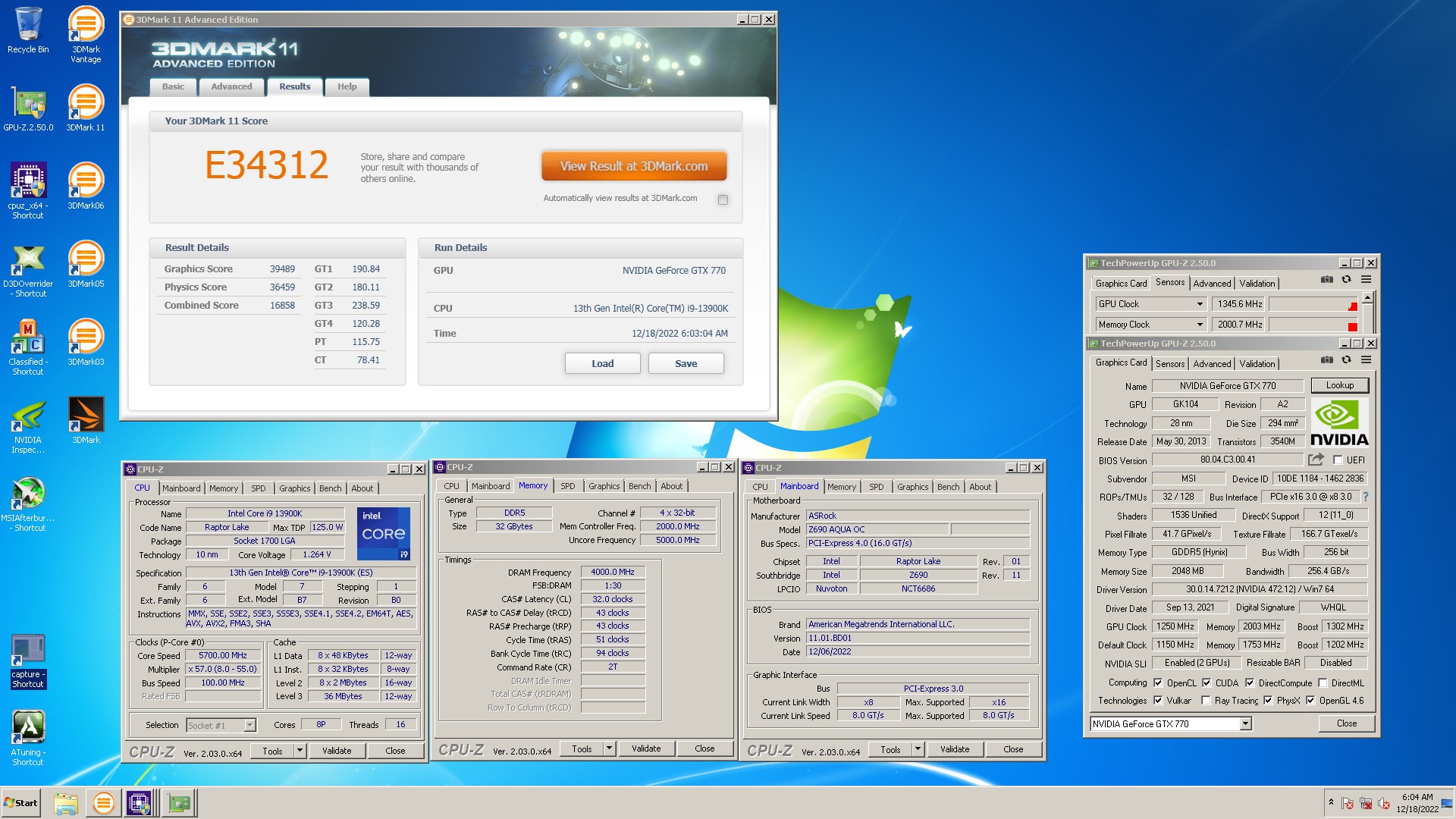Take screenshot in upper GPU-Z sensors window

[x=1326, y=280]
